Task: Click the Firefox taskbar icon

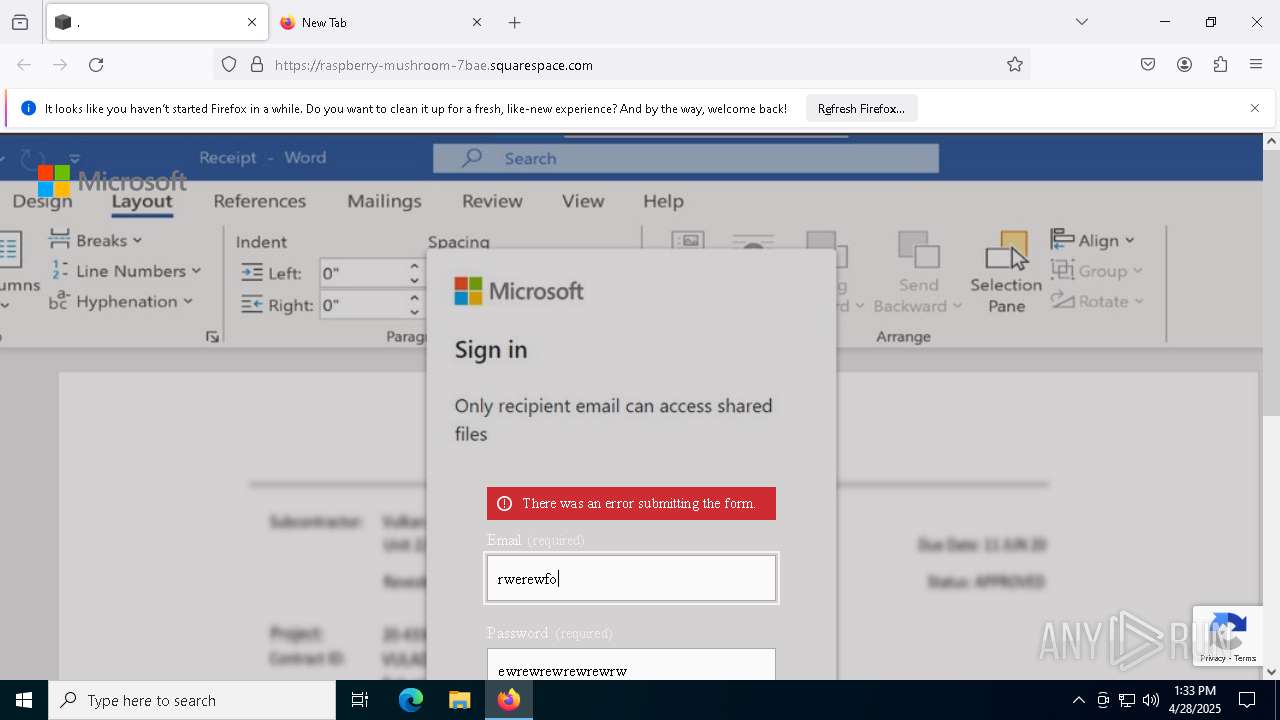Action: pos(509,700)
